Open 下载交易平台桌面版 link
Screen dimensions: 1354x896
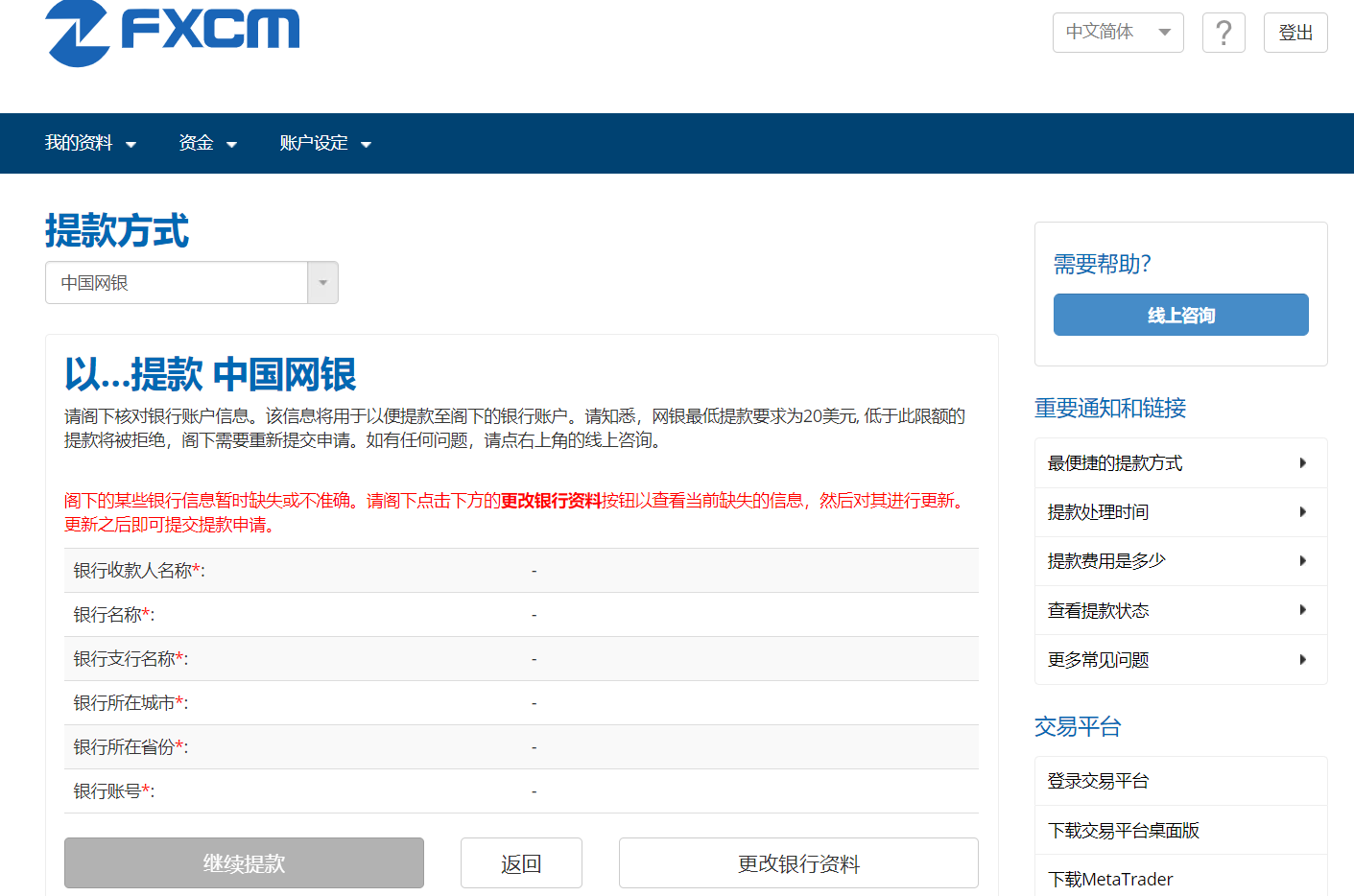coord(1181,831)
